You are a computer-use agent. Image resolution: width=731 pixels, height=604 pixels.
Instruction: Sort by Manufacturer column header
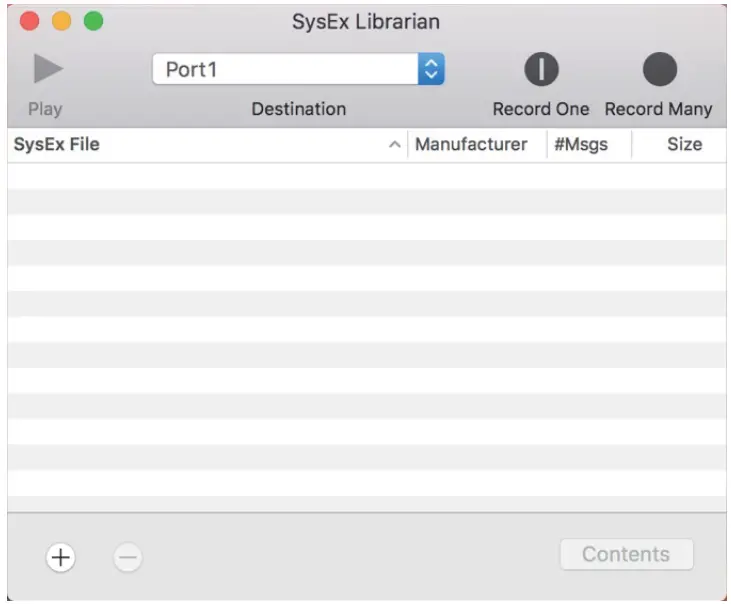(x=477, y=144)
